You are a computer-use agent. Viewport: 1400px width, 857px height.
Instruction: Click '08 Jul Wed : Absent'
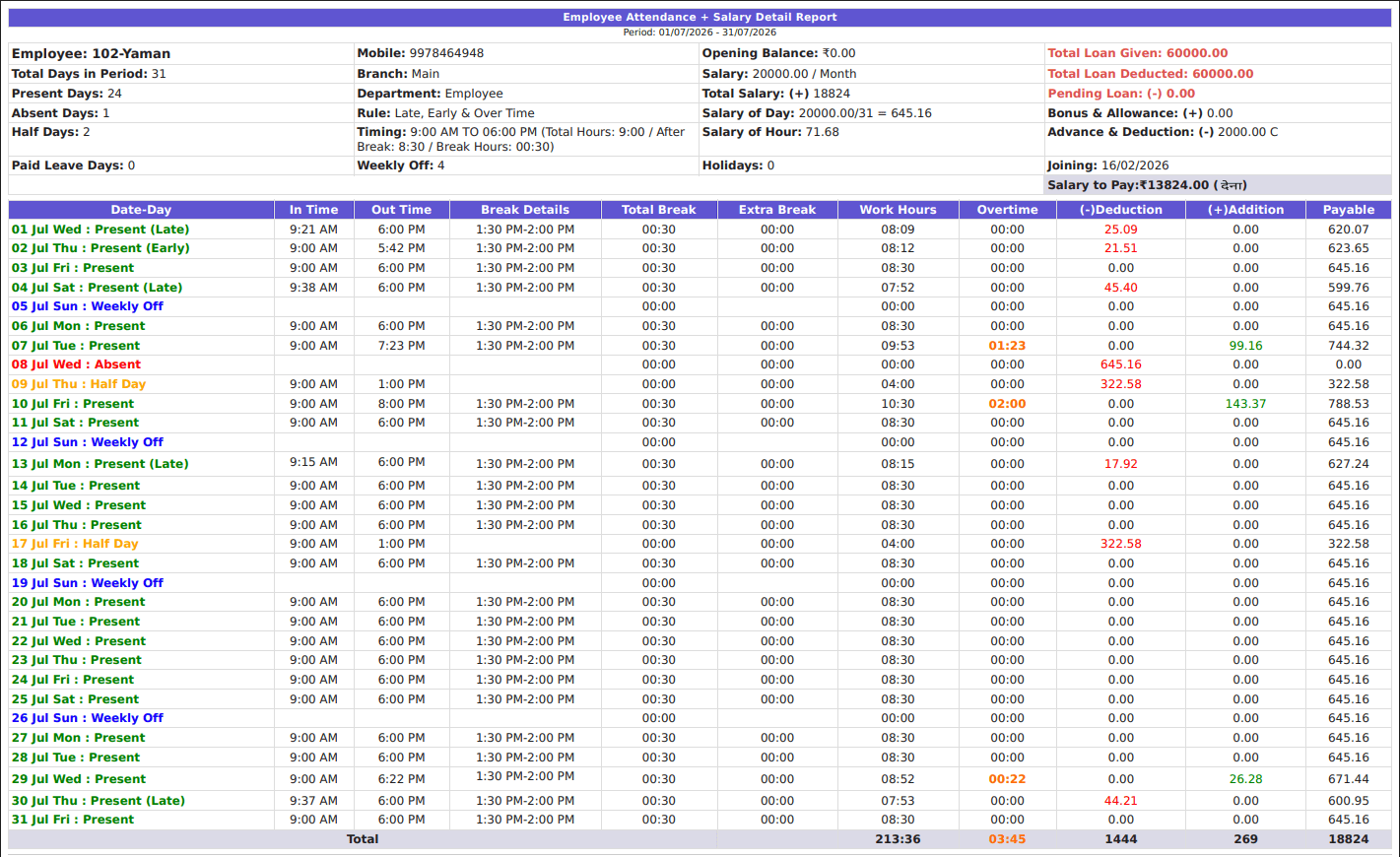pyautogui.click(x=76, y=364)
